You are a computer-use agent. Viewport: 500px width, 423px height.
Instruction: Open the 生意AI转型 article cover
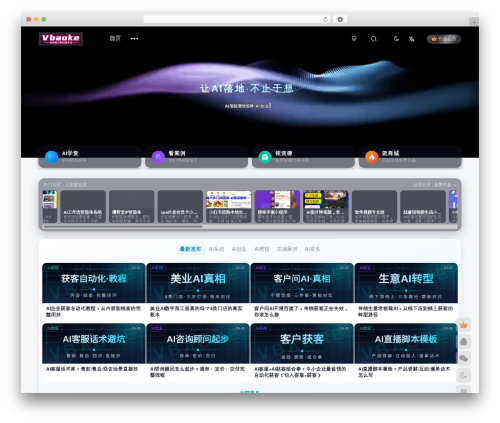406,283
